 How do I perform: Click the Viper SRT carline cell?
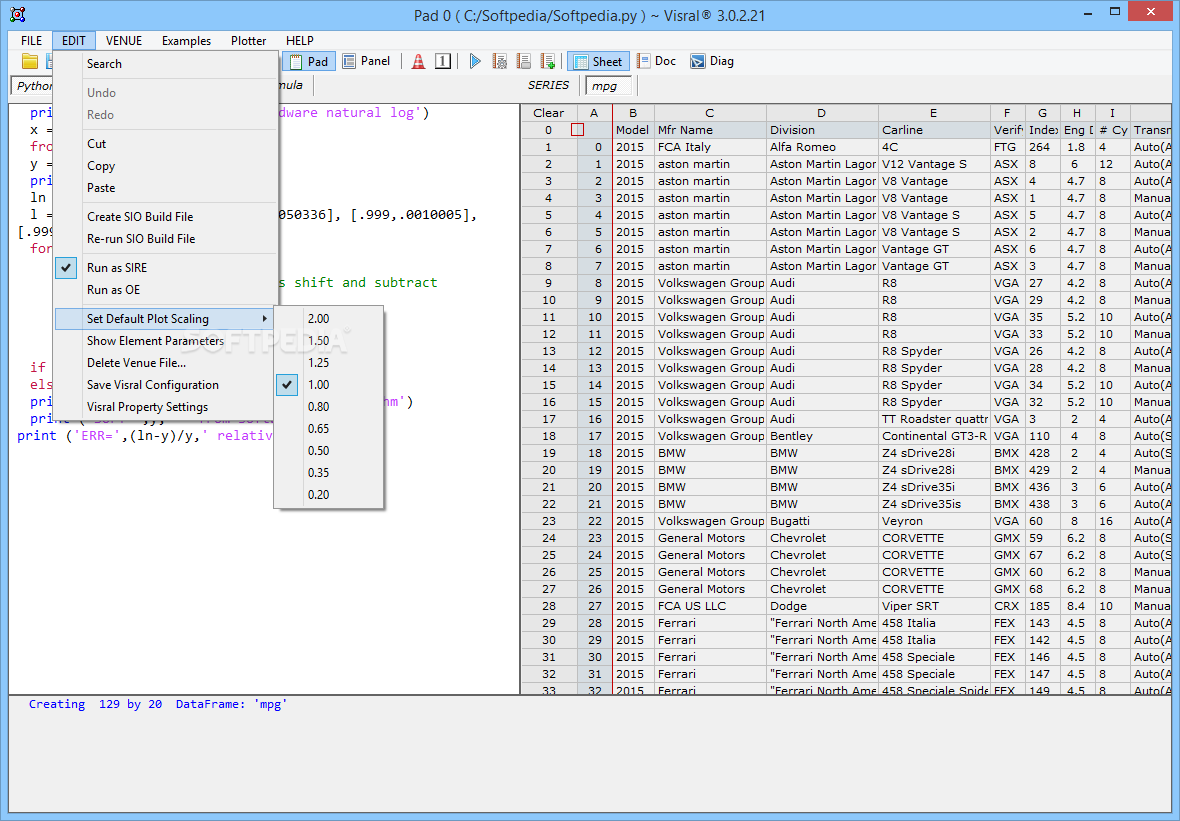[x=934, y=607]
